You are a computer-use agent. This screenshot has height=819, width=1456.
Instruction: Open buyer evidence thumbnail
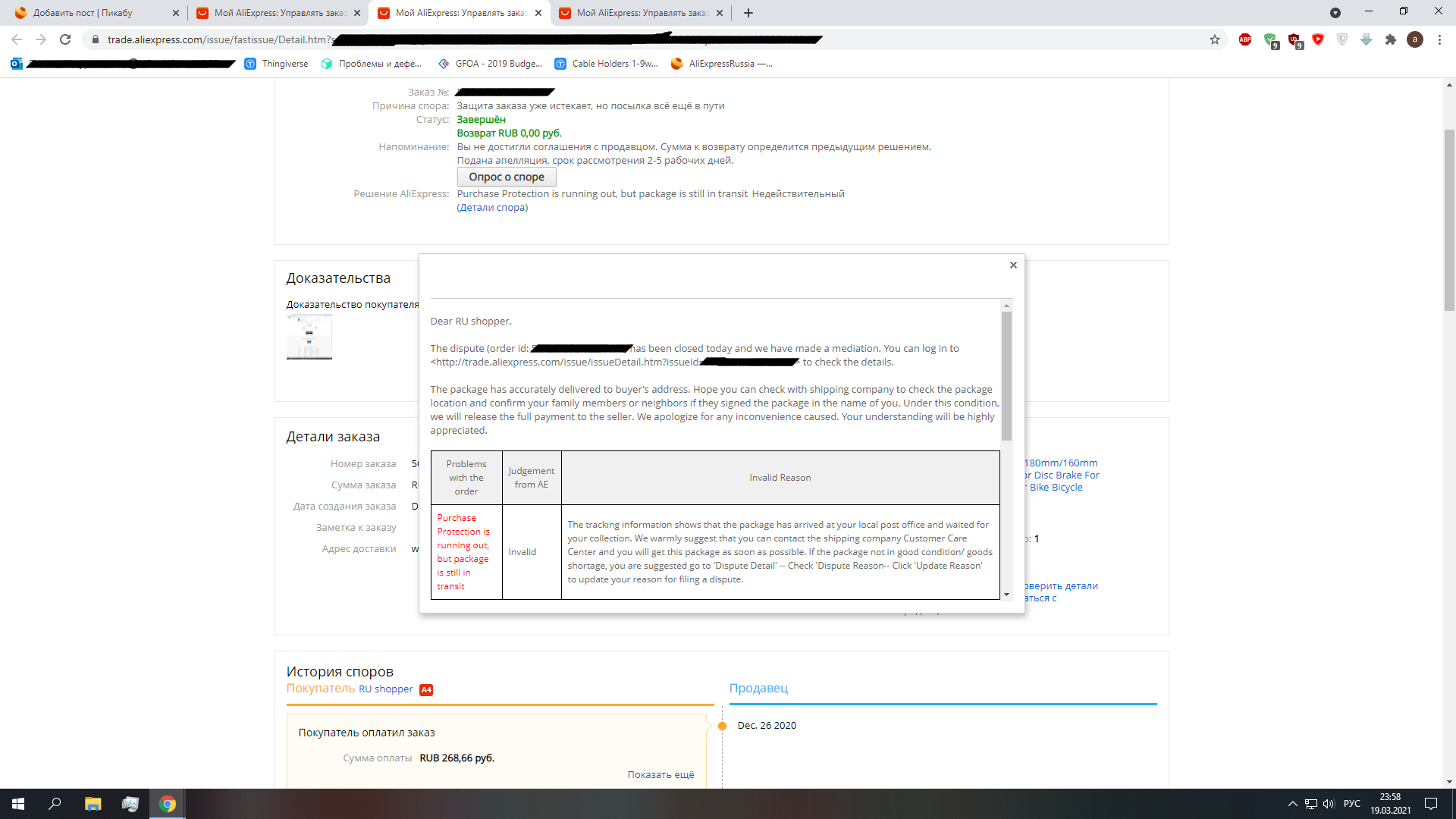coord(309,337)
